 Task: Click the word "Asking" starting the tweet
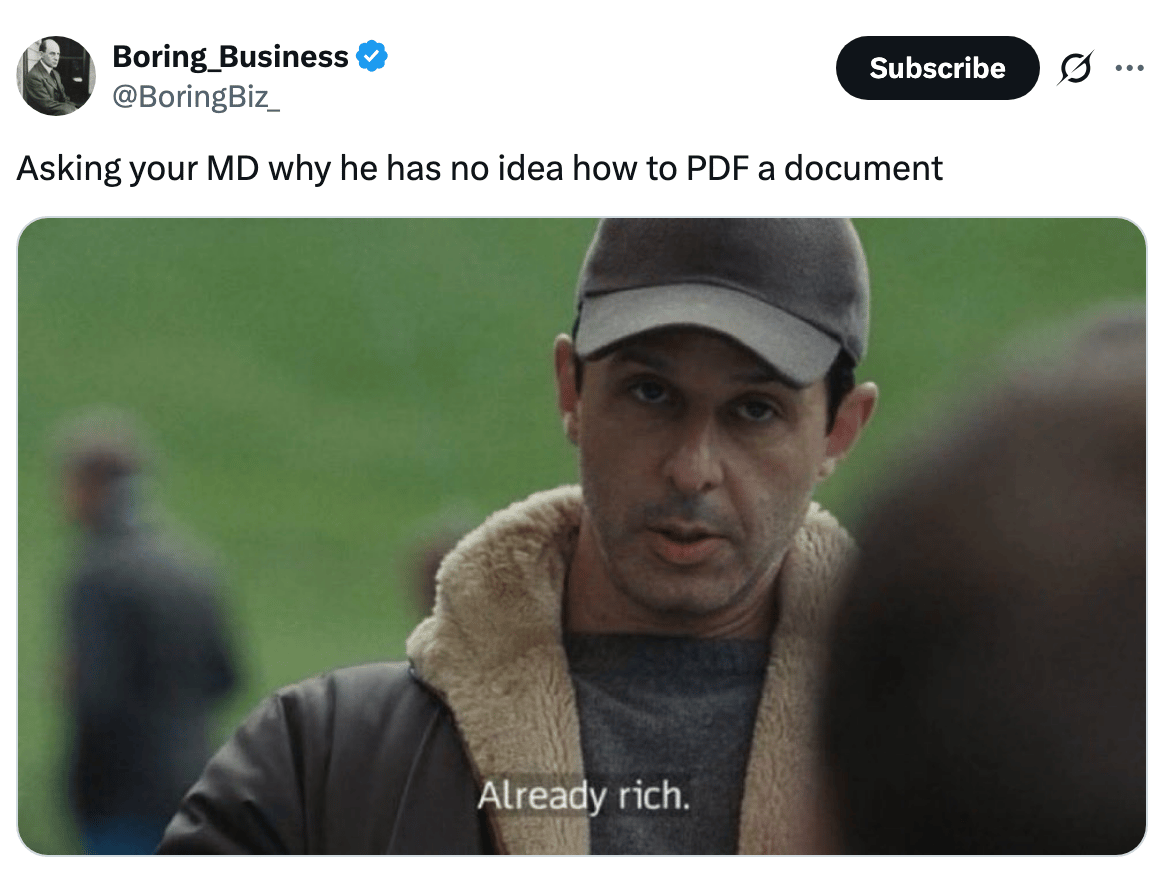pos(69,169)
